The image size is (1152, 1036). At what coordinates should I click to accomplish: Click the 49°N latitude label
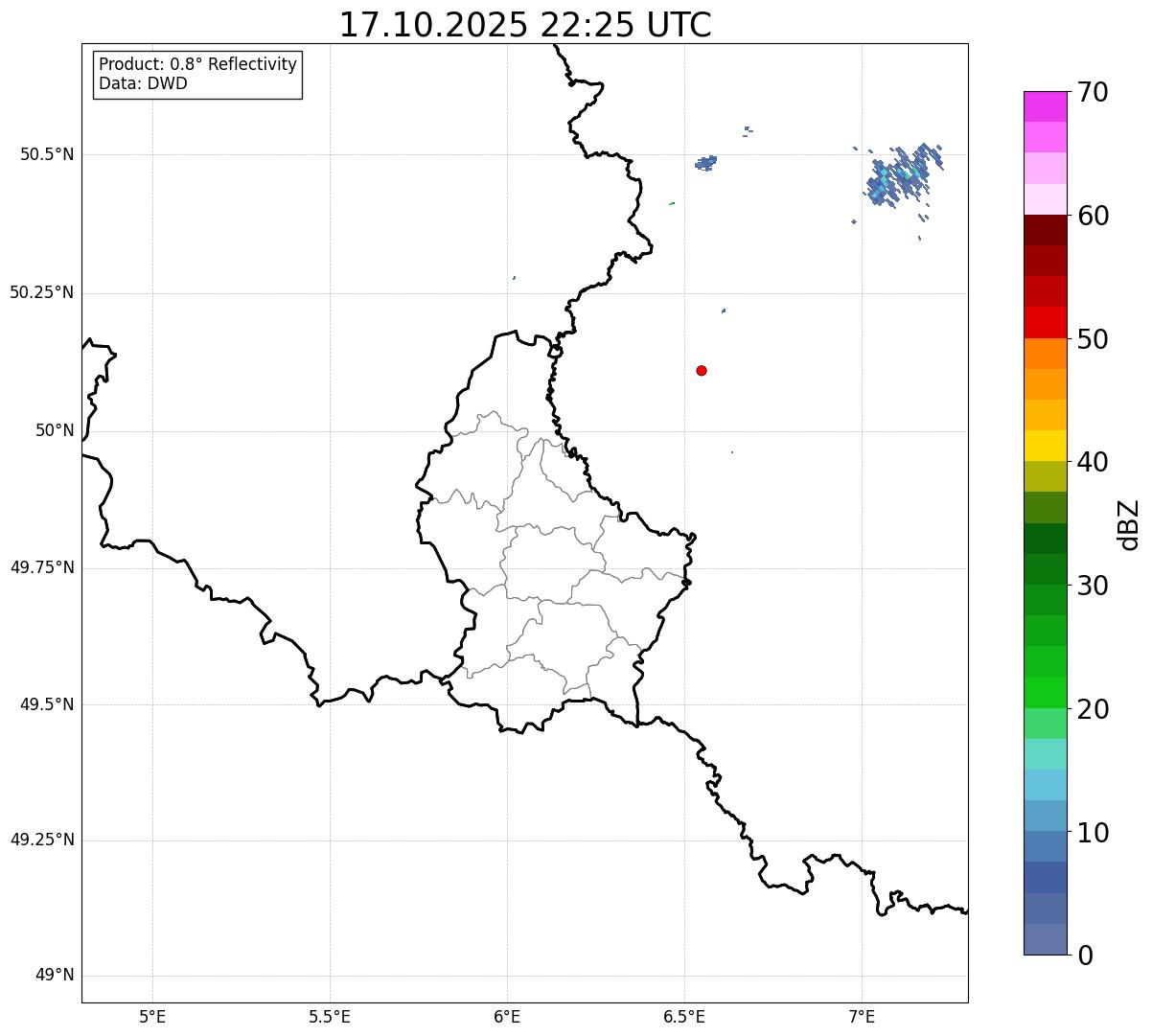[55, 976]
